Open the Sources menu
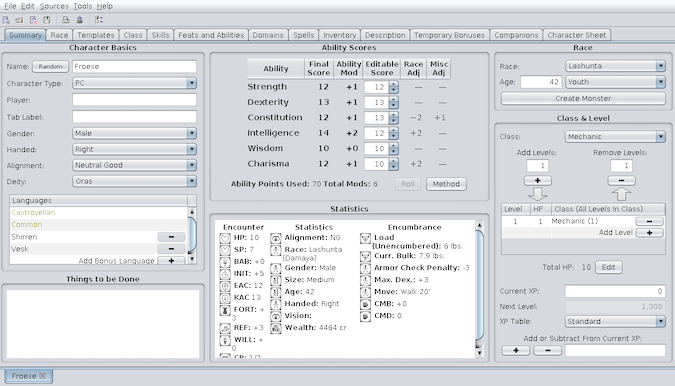Screen dimensions: 675x386 (x=54, y=6)
